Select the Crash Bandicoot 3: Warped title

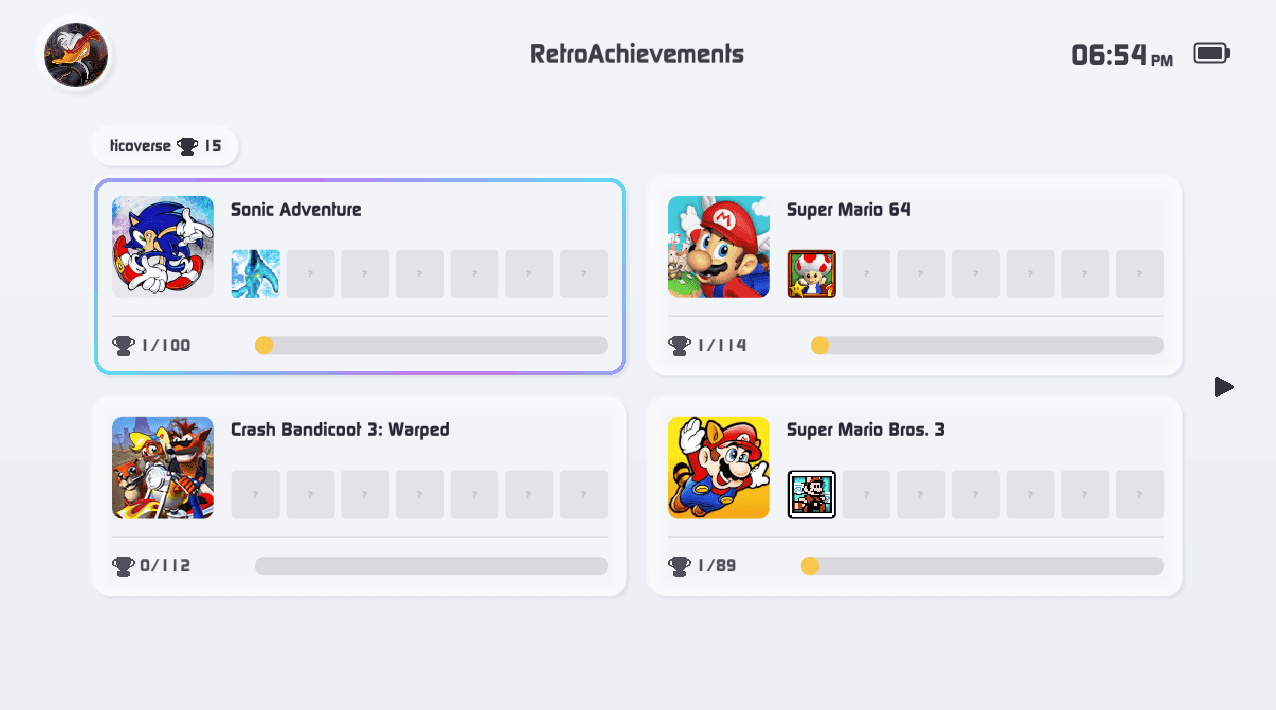click(x=340, y=429)
